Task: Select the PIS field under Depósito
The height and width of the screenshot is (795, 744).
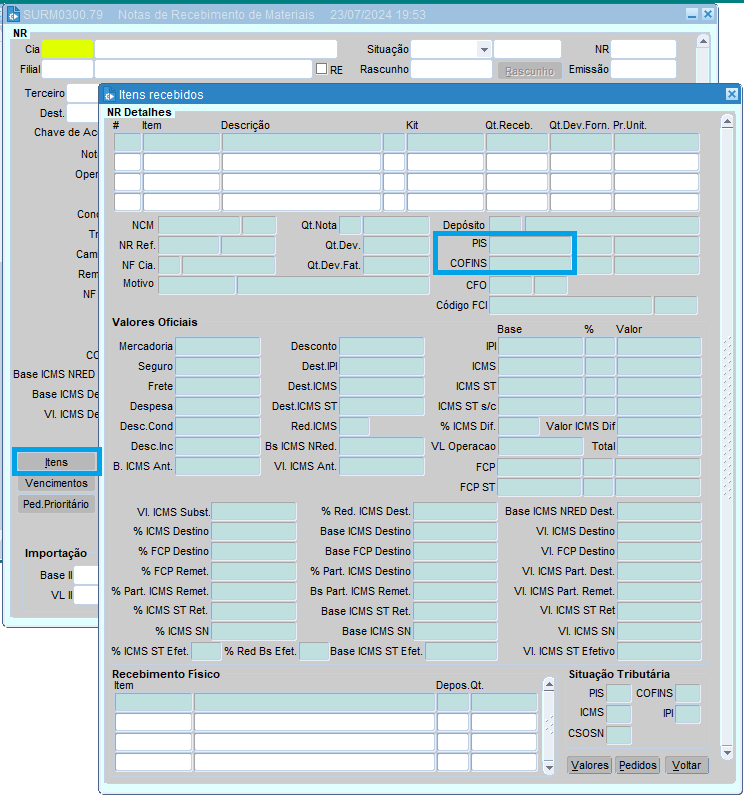Action: [532, 244]
